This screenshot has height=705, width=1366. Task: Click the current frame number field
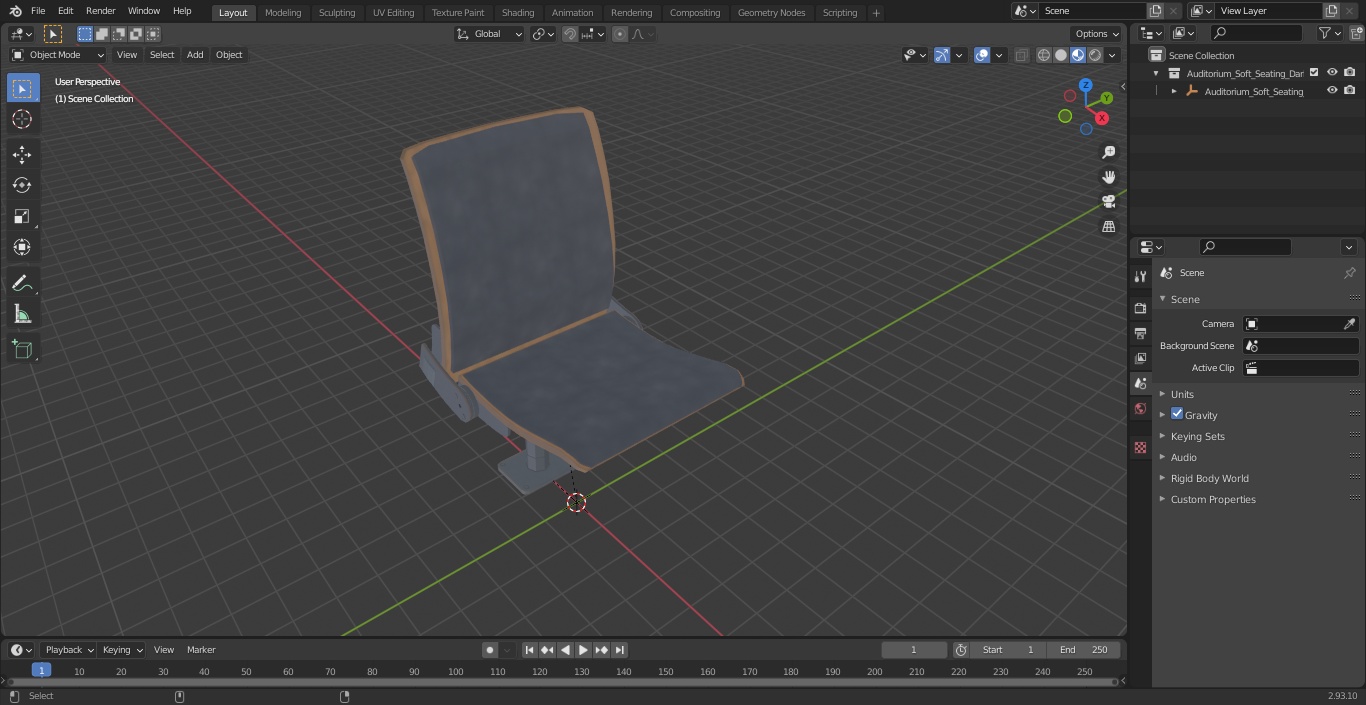914,650
